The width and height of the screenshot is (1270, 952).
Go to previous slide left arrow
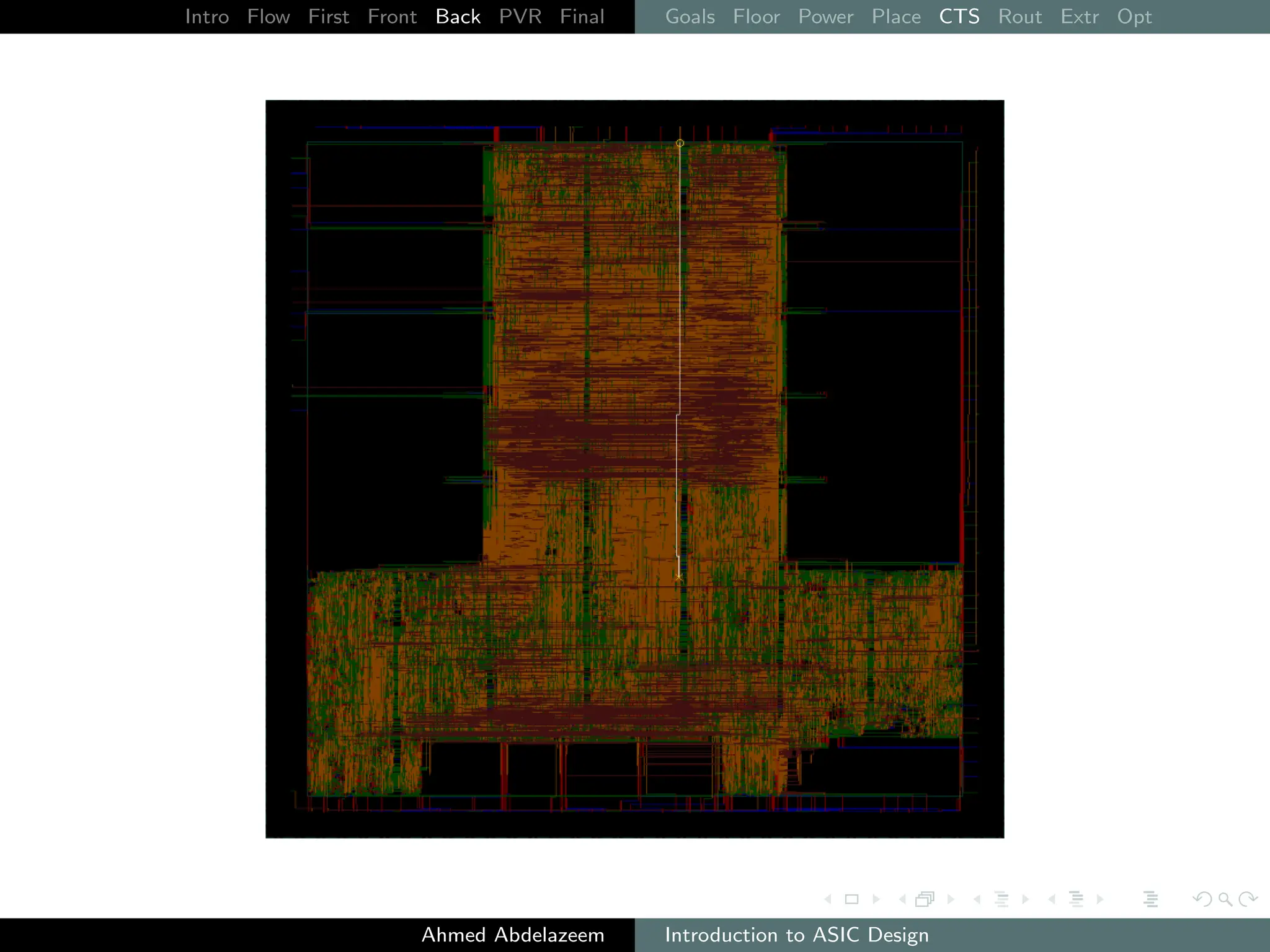click(828, 899)
